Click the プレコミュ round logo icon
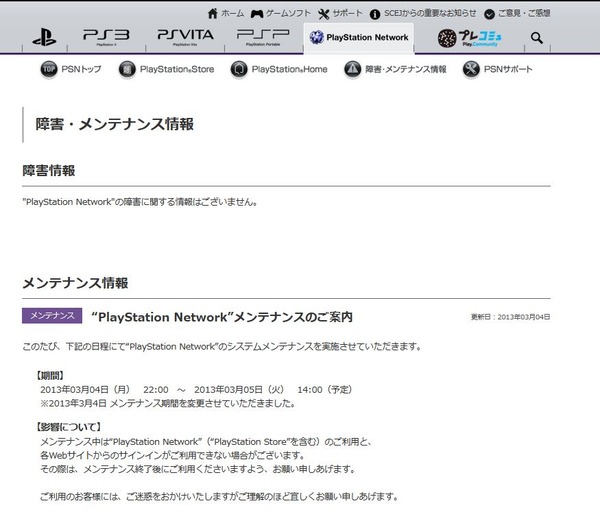Image resolution: width=600 pixels, height=523 pixels. 447,38
